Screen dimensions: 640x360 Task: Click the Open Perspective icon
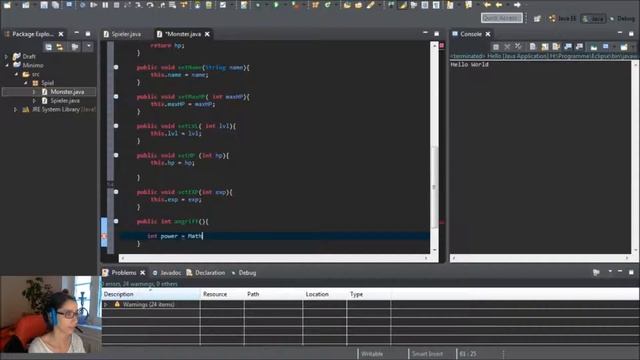537,18
